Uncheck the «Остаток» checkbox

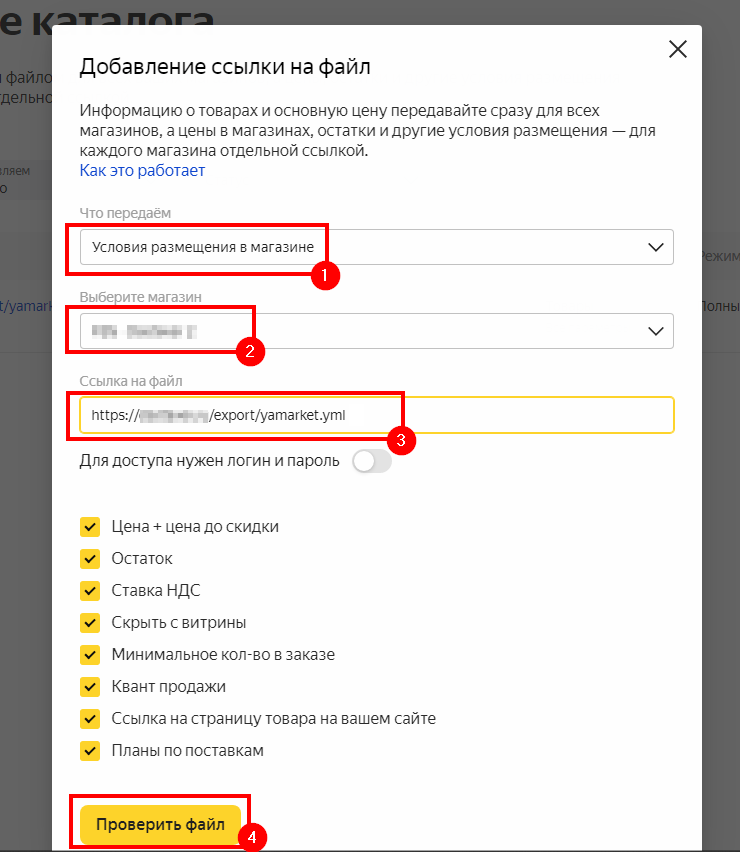91,558
